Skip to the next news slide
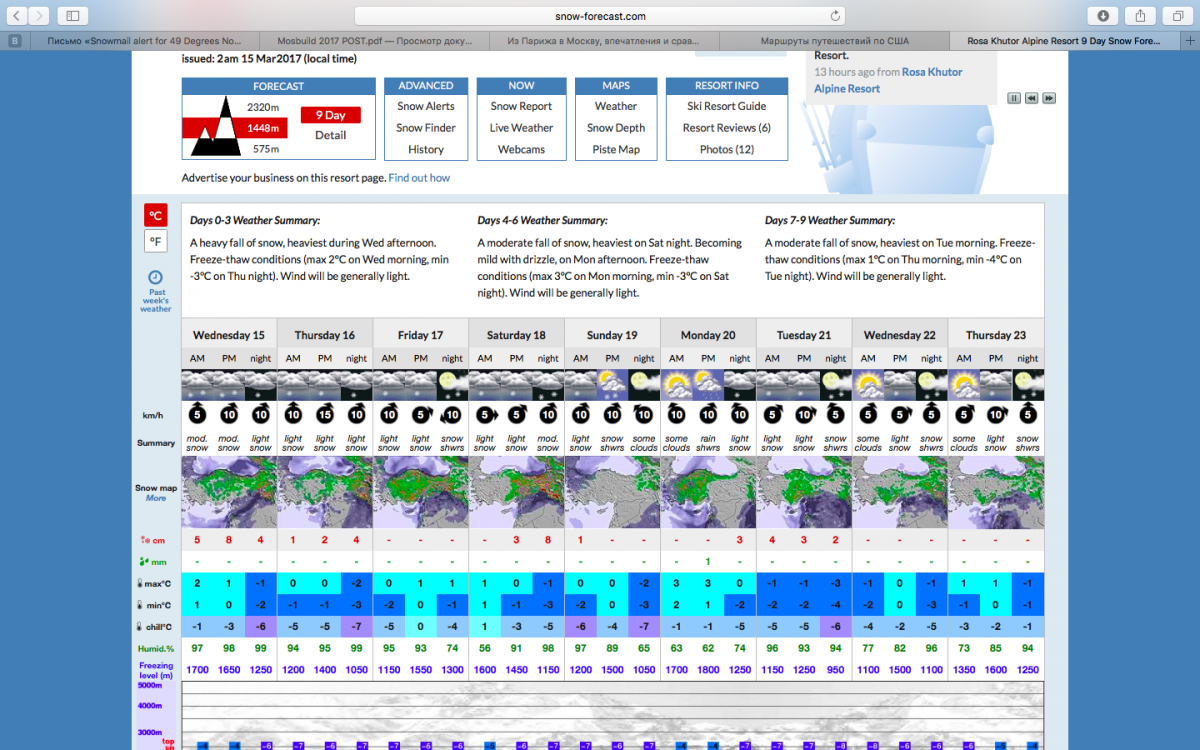The height and width of the screenshot is (750, 1200). [1049, 98]
